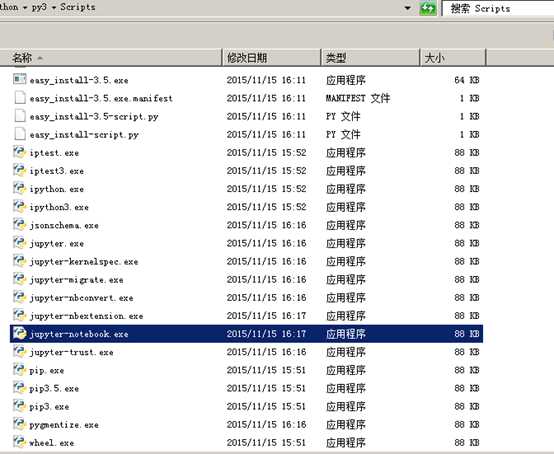Select file name pip3.exe
The image size is (554, 454).
[49, 407]
